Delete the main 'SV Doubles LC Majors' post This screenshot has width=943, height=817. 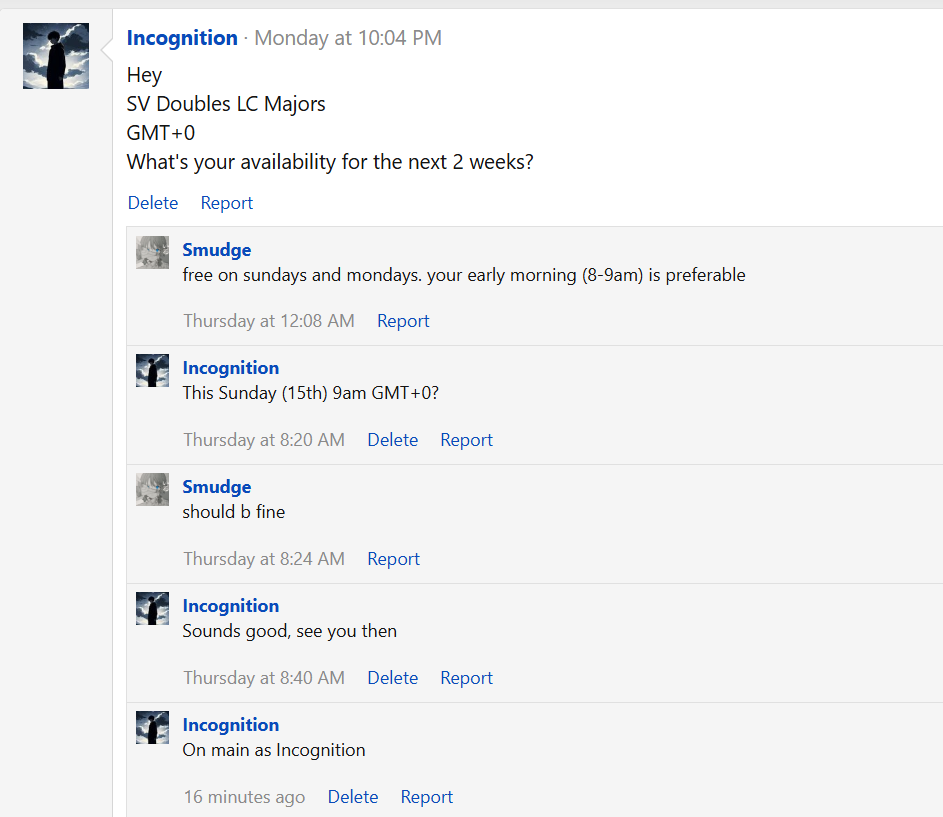(x=153, y=203)
